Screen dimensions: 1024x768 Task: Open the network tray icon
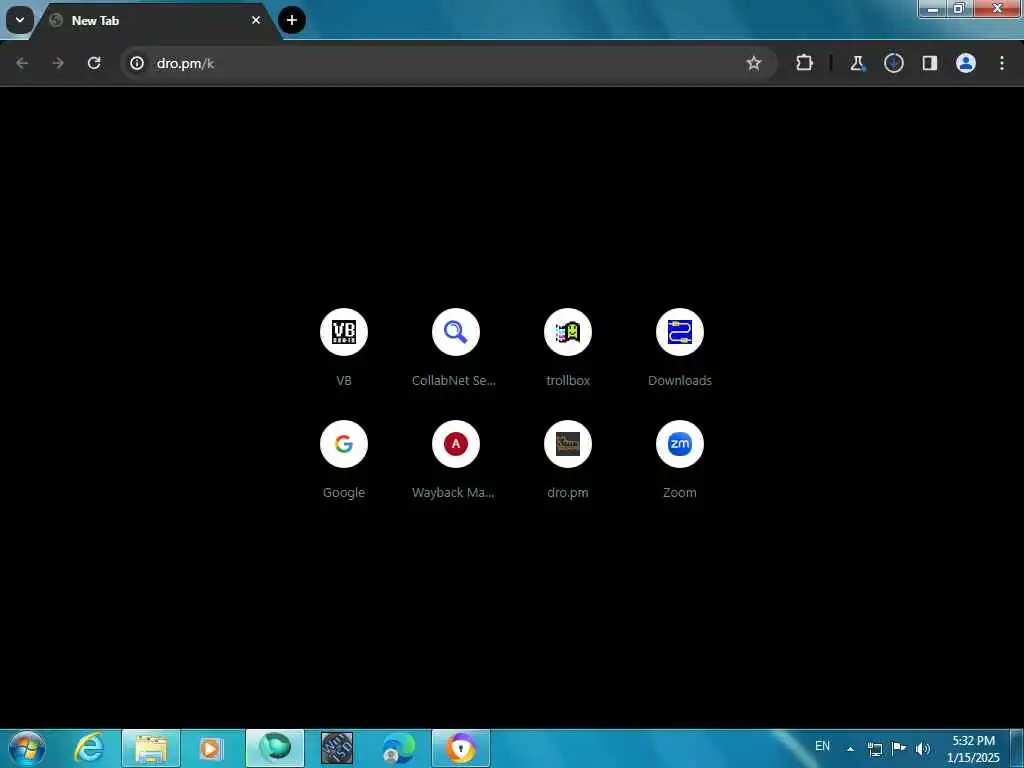pos(874,749)
